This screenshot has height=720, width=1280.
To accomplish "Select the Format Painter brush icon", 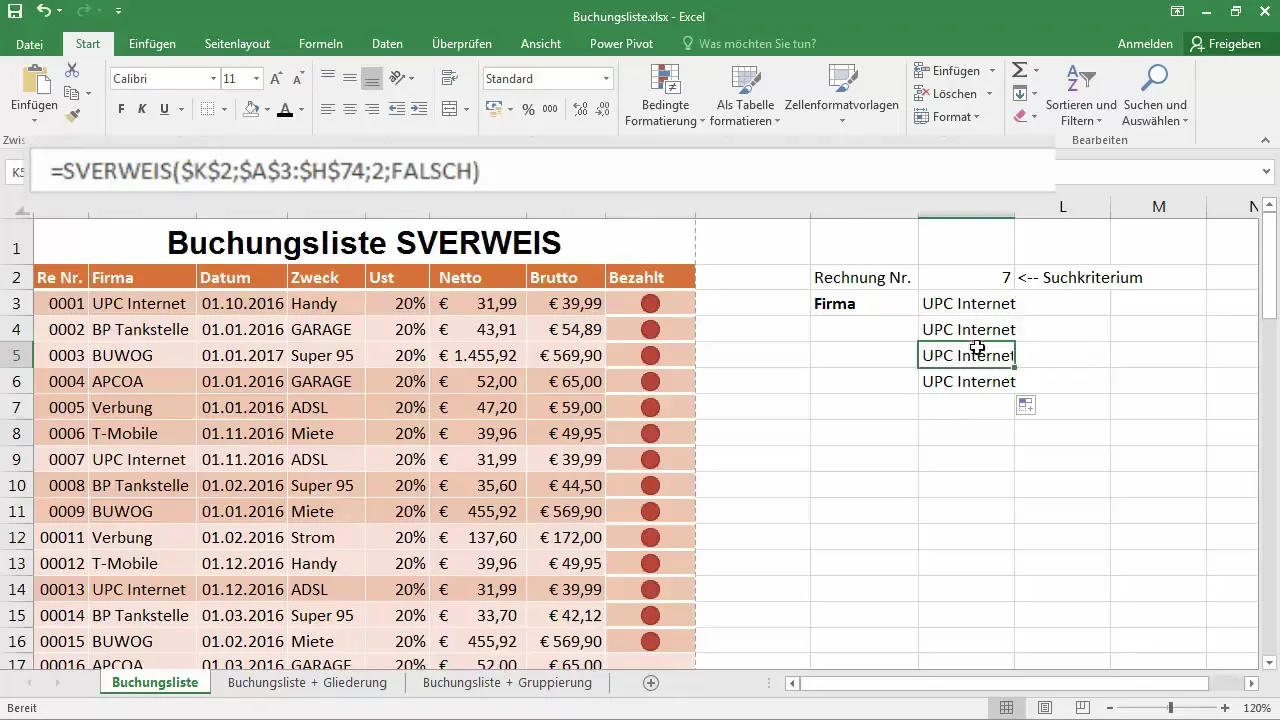I will 72,116.
